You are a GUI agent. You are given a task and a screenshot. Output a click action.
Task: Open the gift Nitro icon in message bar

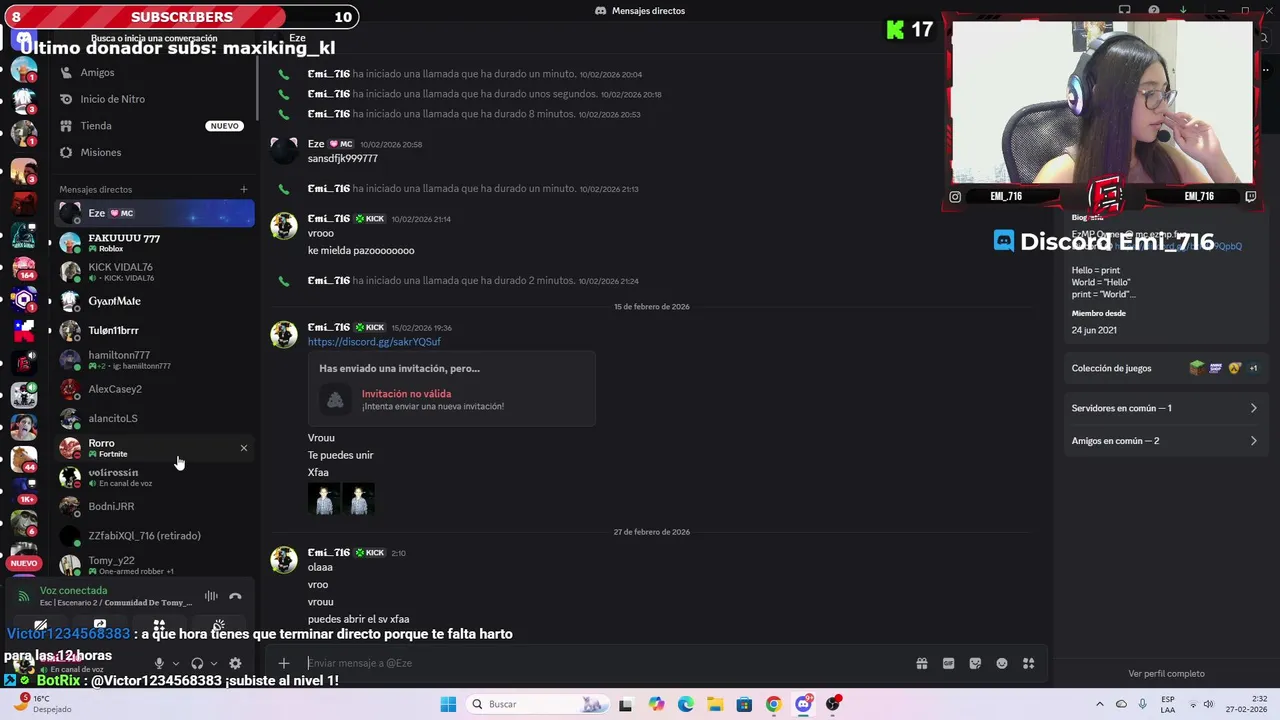click(922, 663)
